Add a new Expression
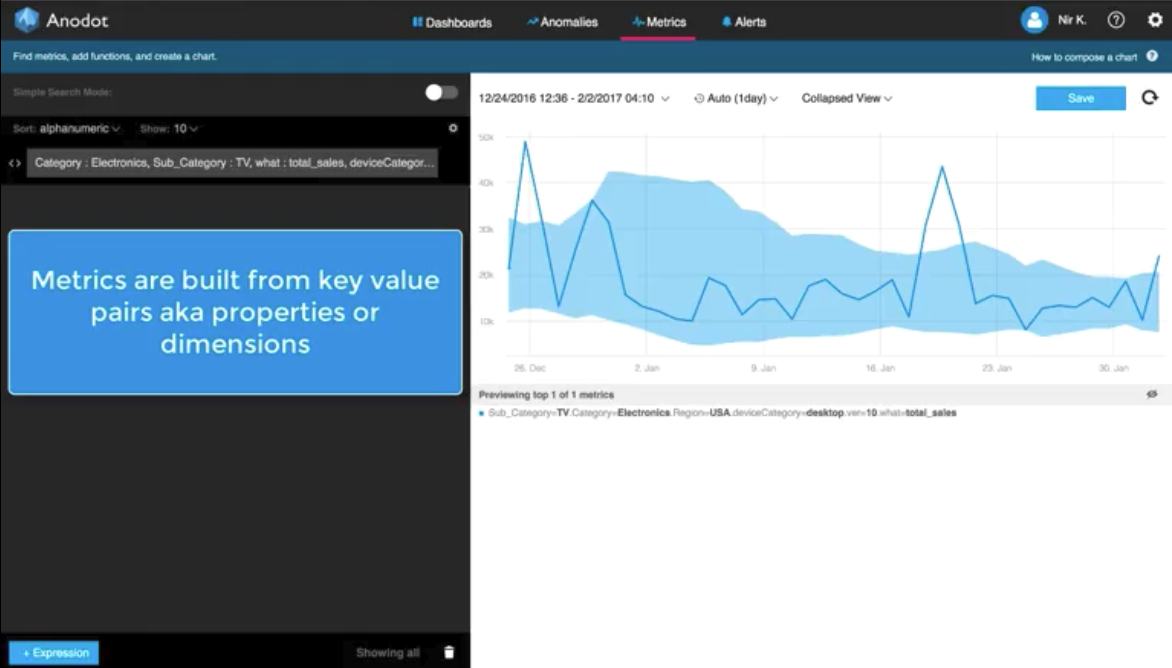Image resolution: width=1172 pixels, height=668 pixels. [54, 652]
